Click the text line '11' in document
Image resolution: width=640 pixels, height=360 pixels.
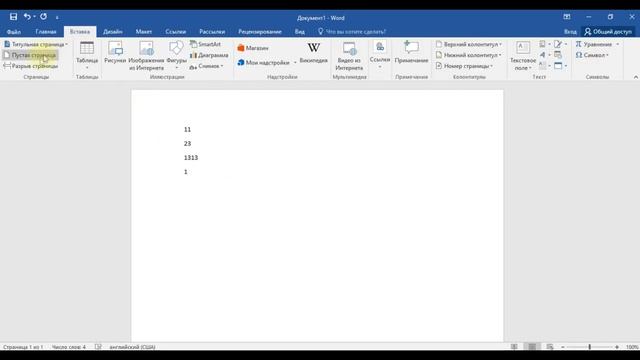pyautogui.click(x=187, y=129)
